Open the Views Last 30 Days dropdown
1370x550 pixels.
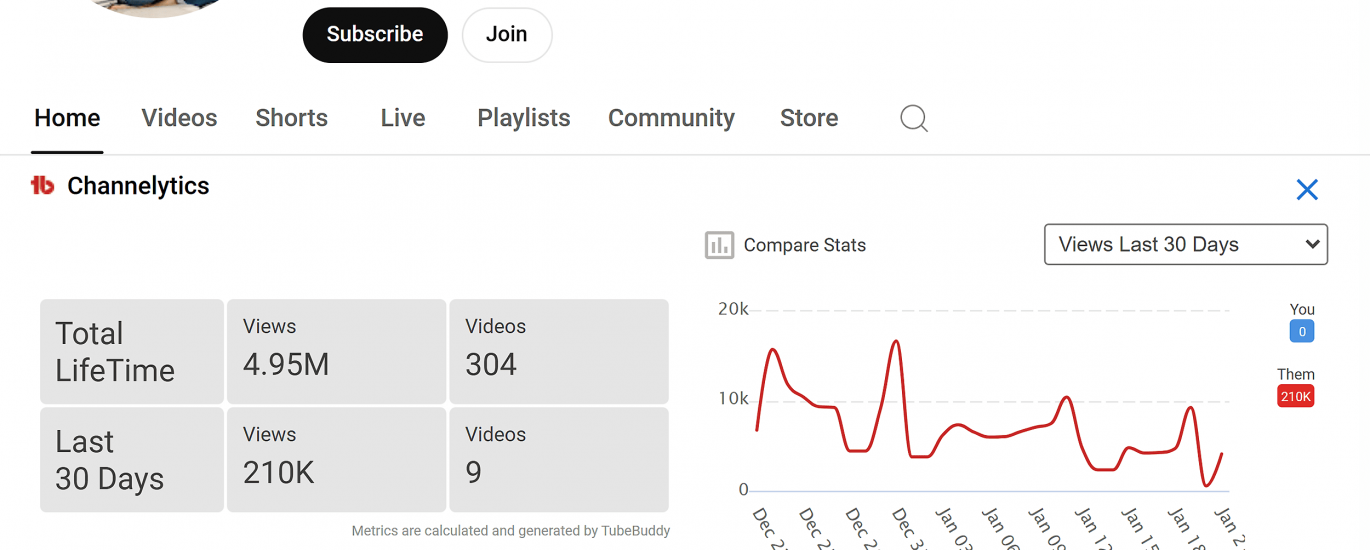click(1185, 245)
